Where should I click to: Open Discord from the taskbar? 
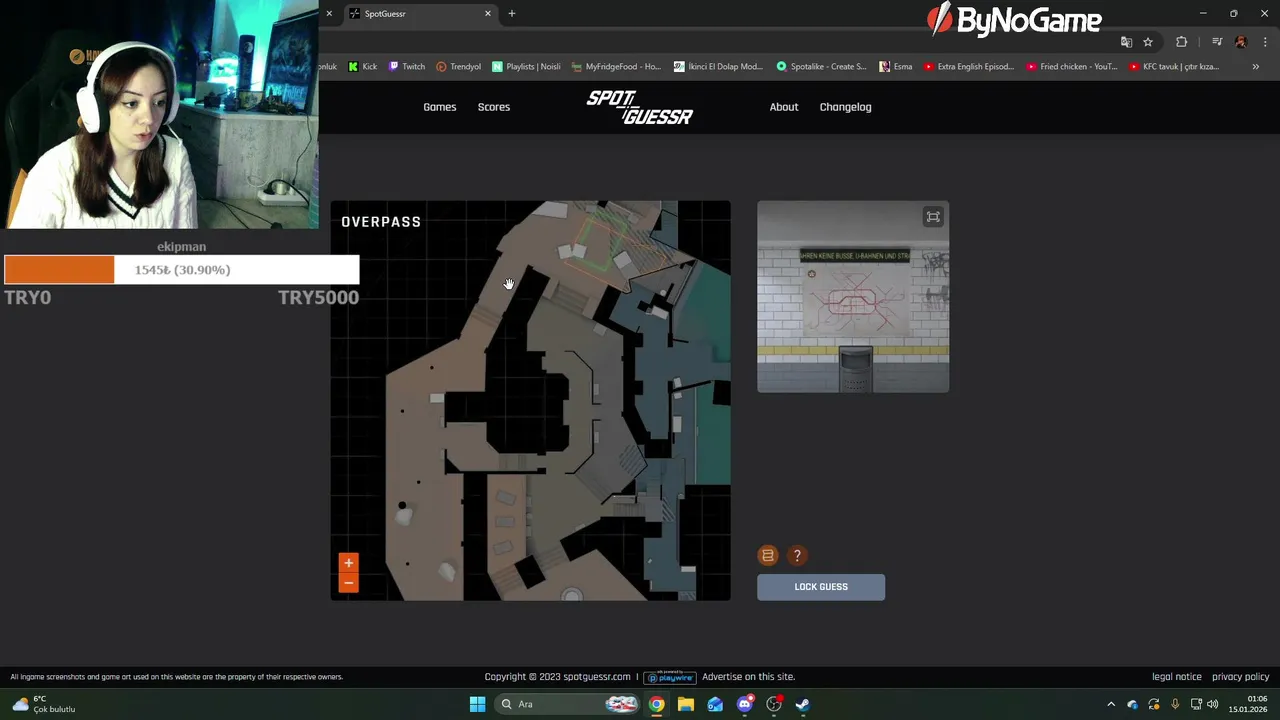(745, 704)
